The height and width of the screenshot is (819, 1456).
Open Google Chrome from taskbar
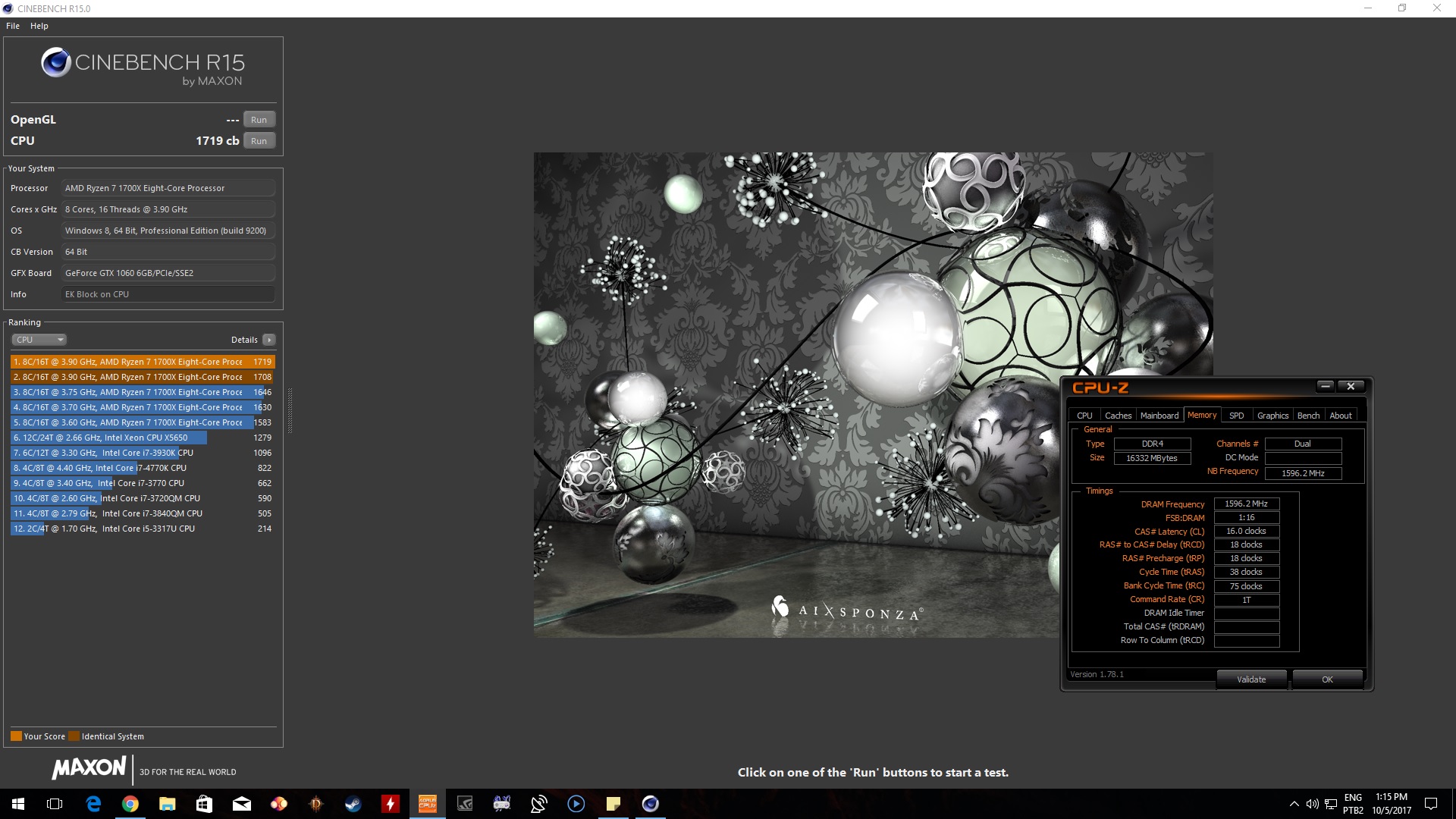(x=130, y=804)
